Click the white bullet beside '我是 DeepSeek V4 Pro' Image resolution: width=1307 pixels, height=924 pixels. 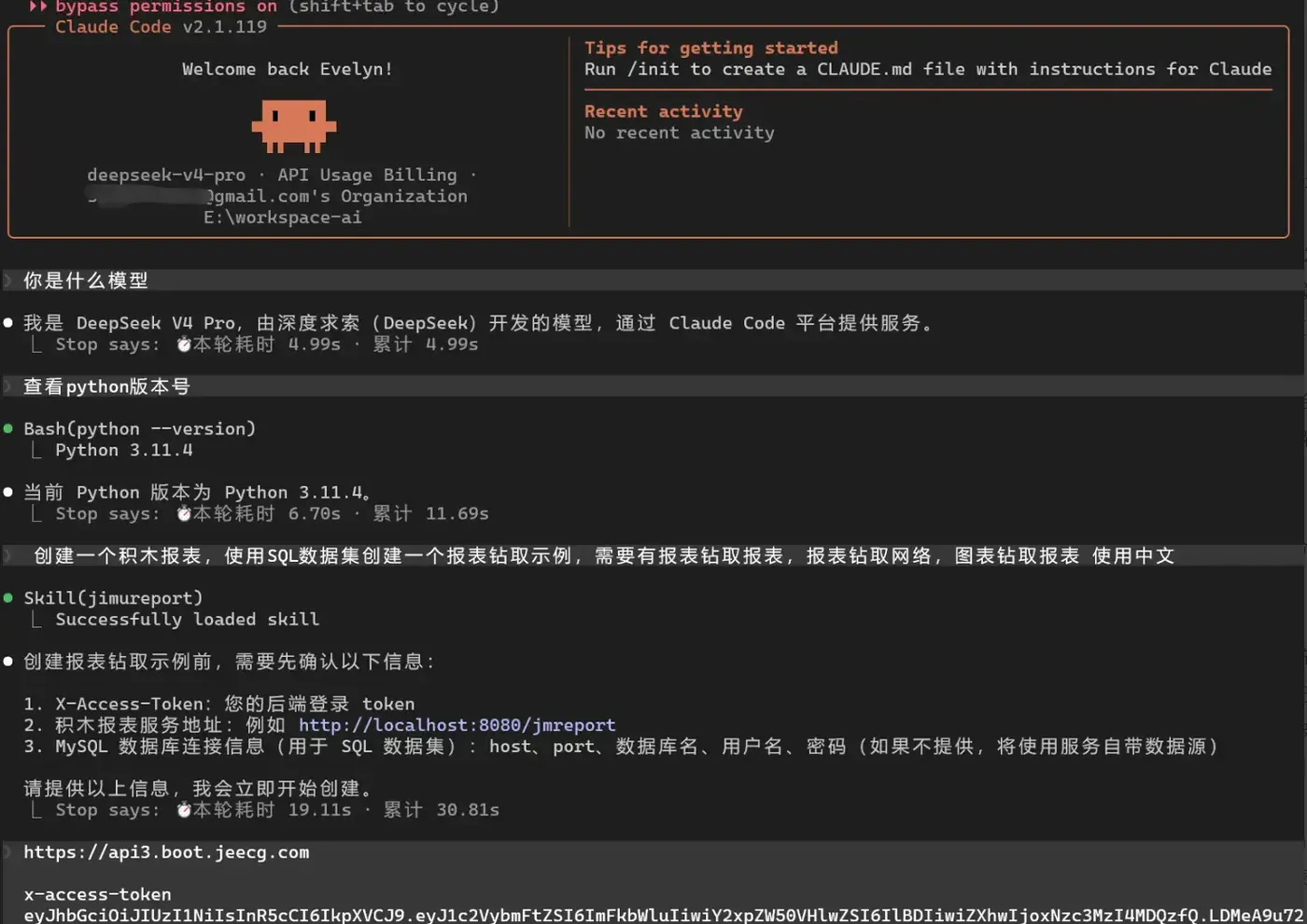click(8, 323)
